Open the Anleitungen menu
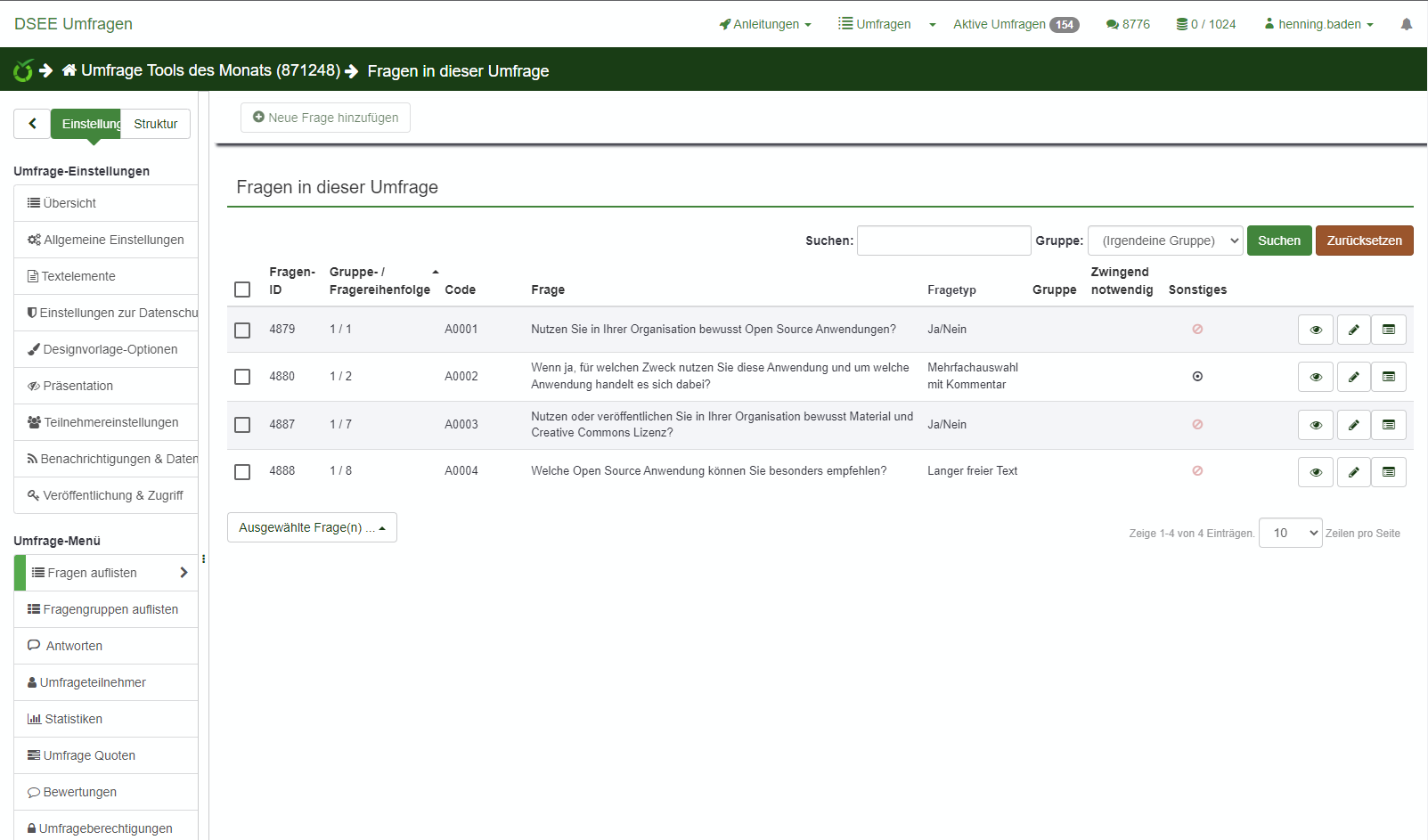 [x=764, y=24]
